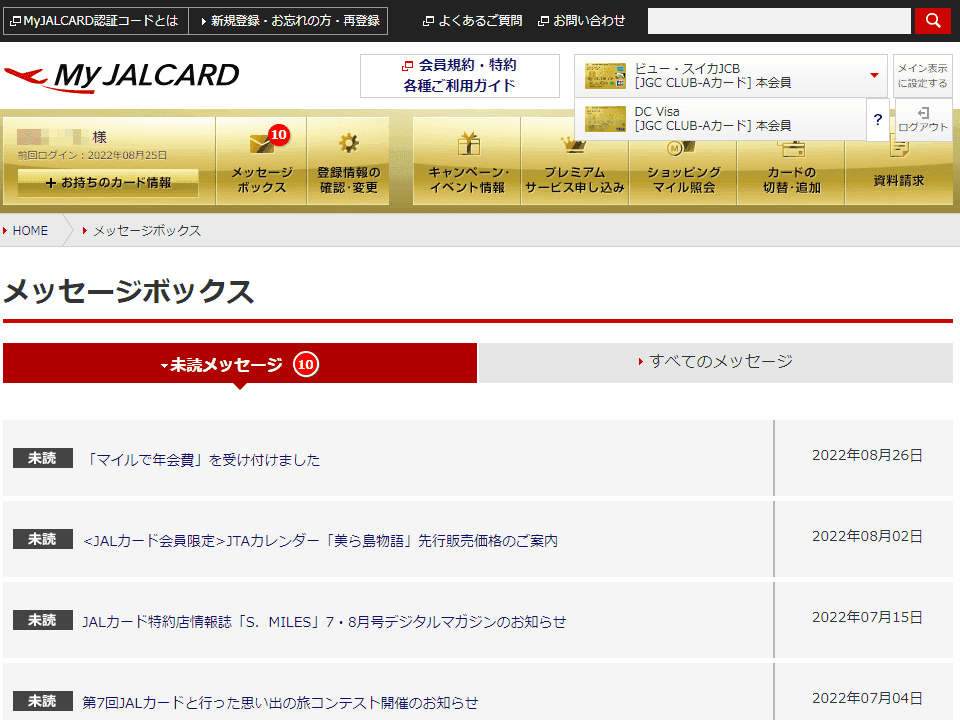Viewport: 960px width, 720px height.
Task: Open 登録情報の確認・変更 gear icon
Action: [348, 144]
